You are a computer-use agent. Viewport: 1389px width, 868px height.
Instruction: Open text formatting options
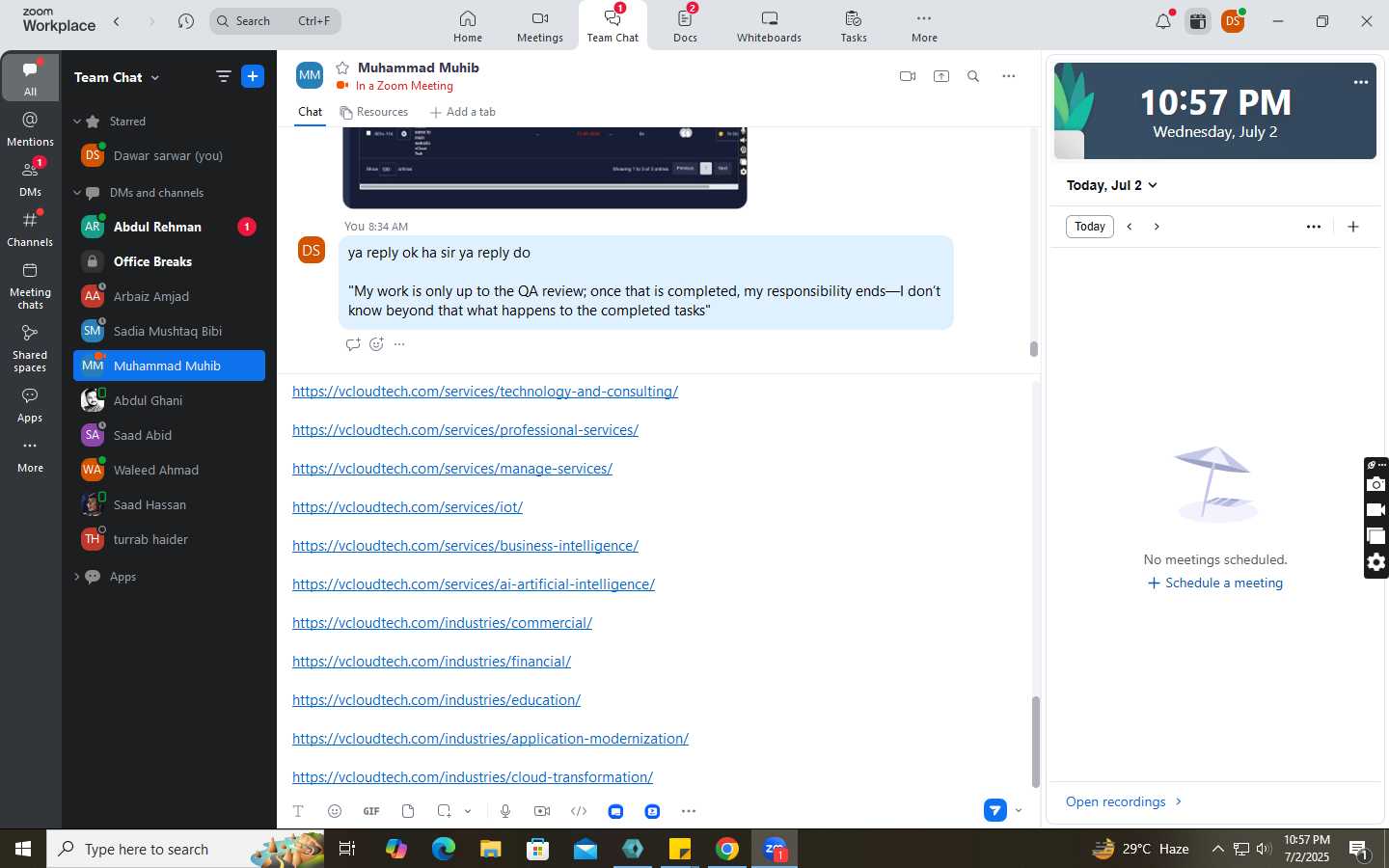point(298,811)
